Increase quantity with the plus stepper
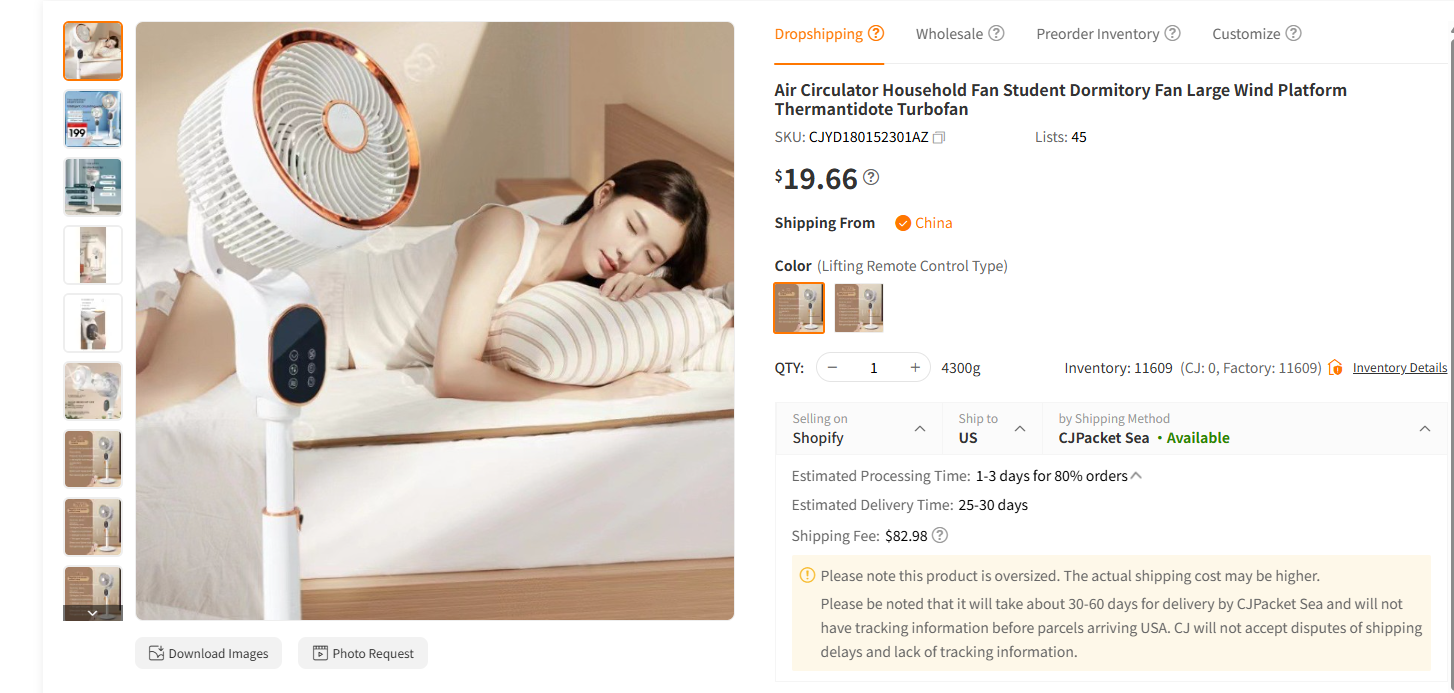Image resolution: width=1454 pixels, height=693 pixels. pyautogui.click(x=913, y=367)
